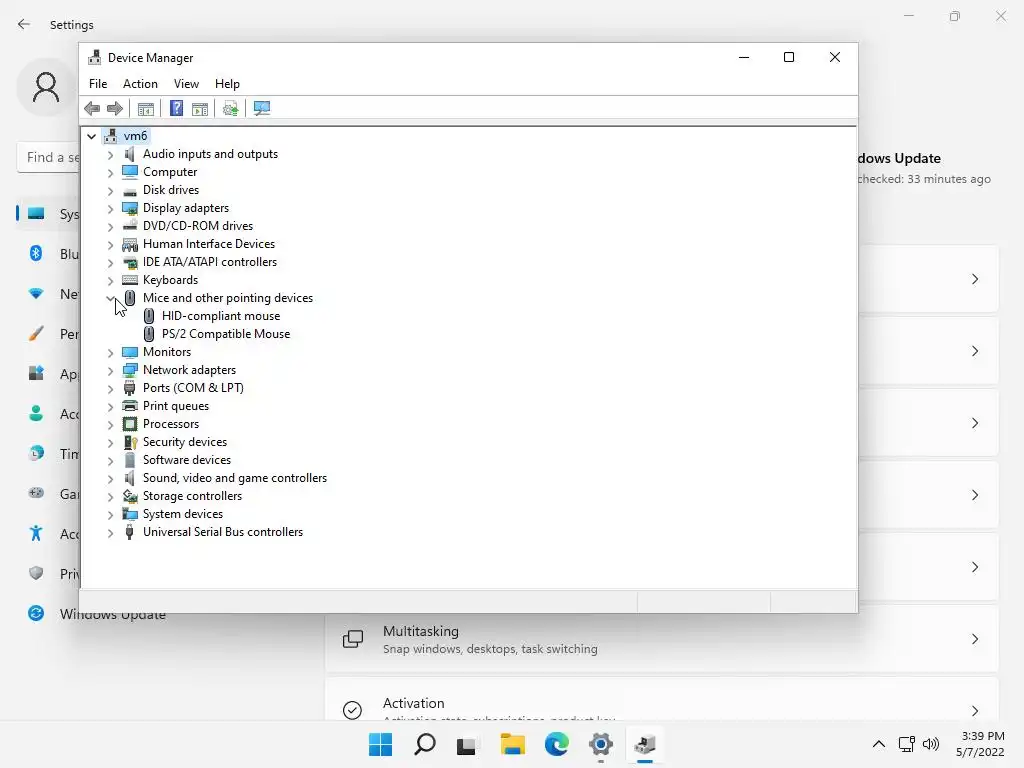Open File Explorer from the taskbar
This screenshot has height=768, width=1024.
[x=513, y=744]
